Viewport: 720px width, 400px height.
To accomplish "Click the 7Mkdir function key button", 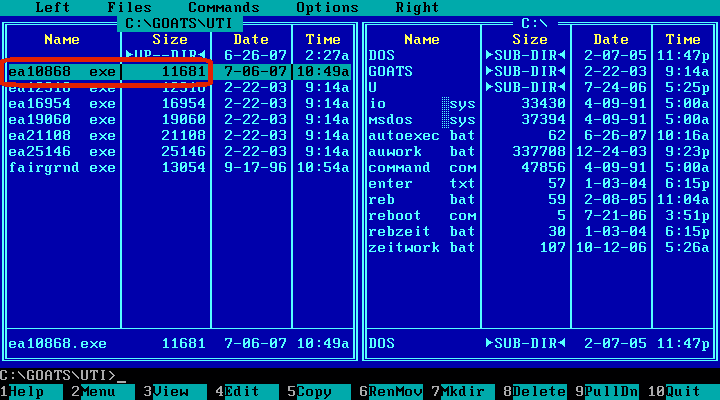I will pyautogui.click(x=463, y=392).
